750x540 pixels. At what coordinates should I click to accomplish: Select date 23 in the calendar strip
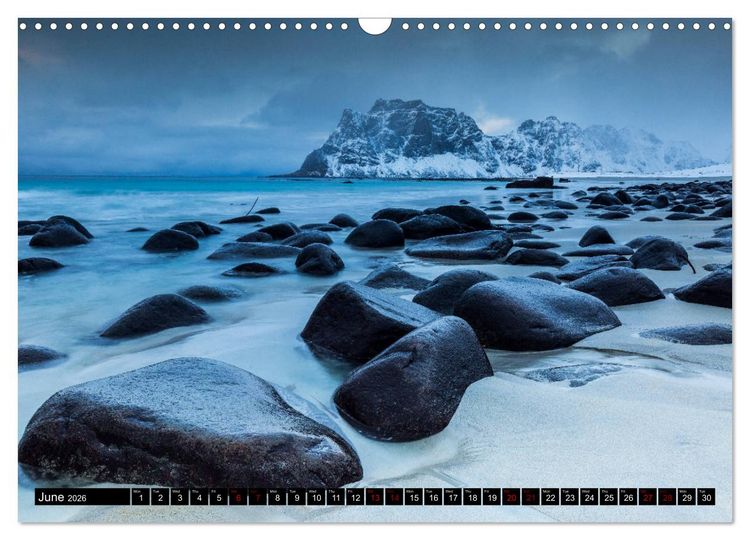coord(570,496)
